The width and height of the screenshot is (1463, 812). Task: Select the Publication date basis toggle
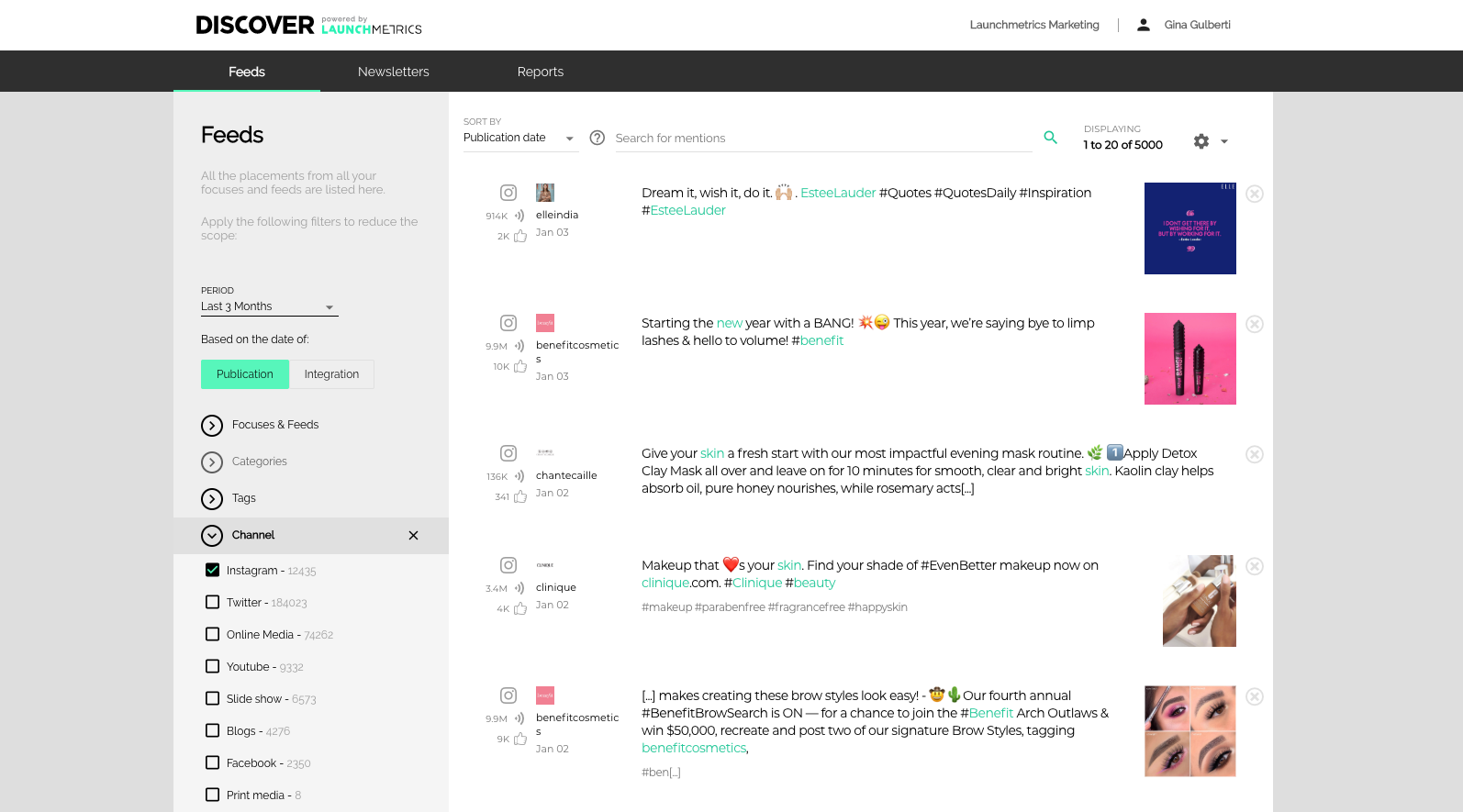245,374
